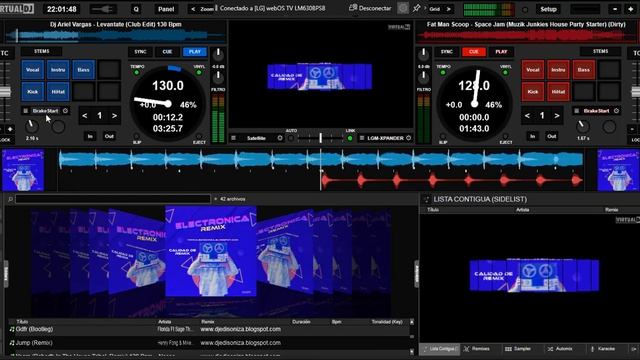The height and width of the screenshot is (360, 640).
Task: Switch to the Remixes tab
Action: tap(477, 349)
